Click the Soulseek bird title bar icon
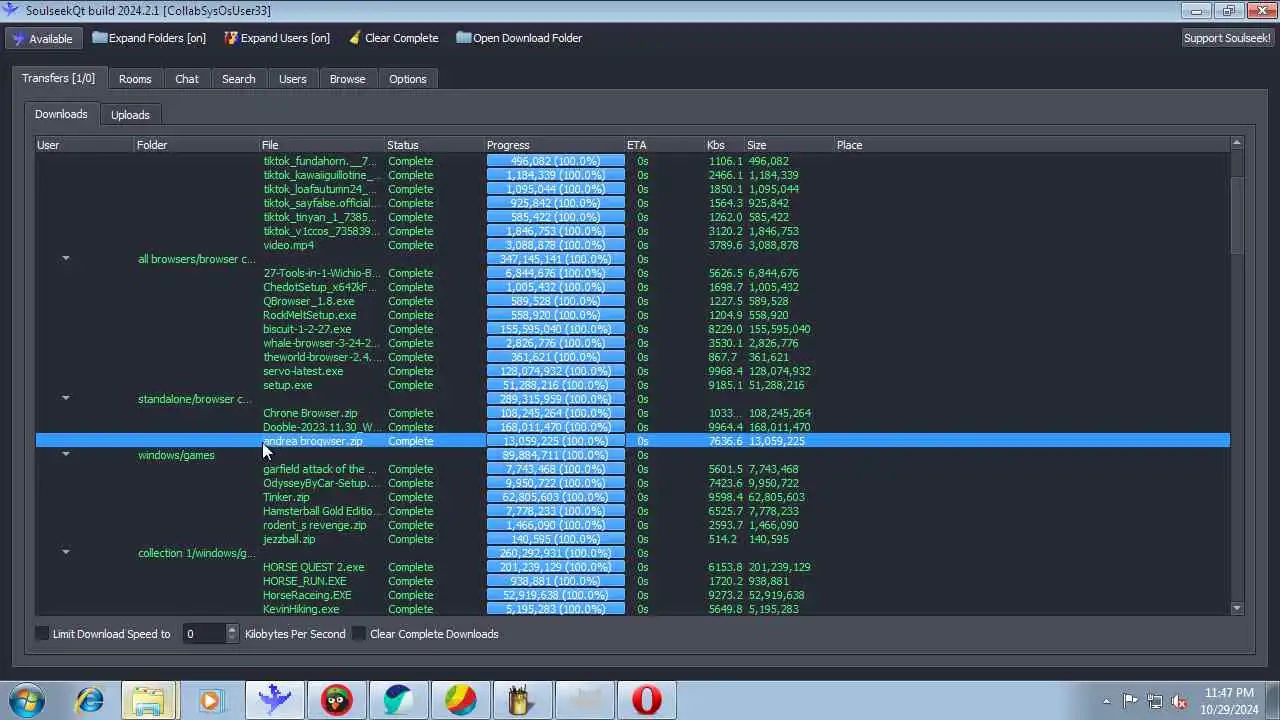1280x720 pixels. (11, 10)
